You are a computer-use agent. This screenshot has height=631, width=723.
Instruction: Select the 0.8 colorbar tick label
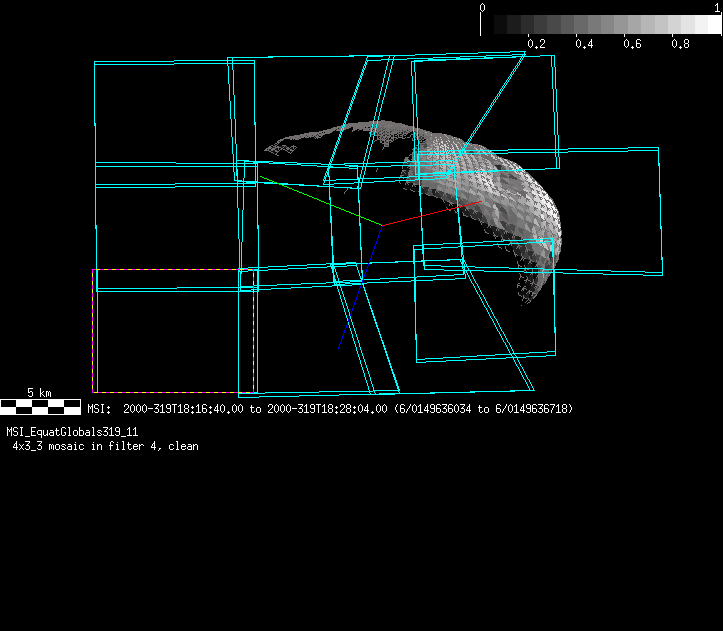point(680,44)
